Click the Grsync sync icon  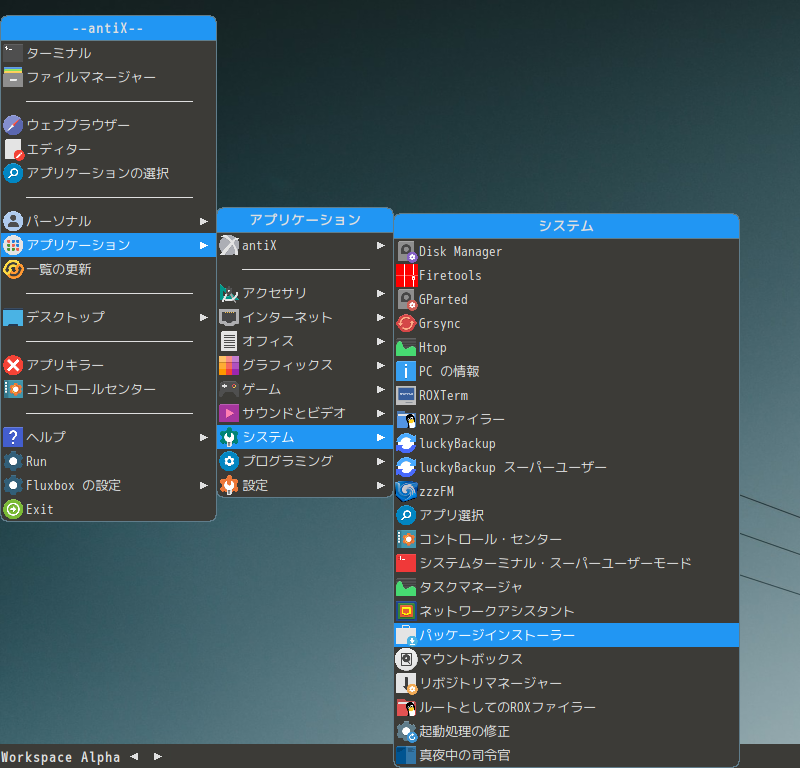pos(406,323)
